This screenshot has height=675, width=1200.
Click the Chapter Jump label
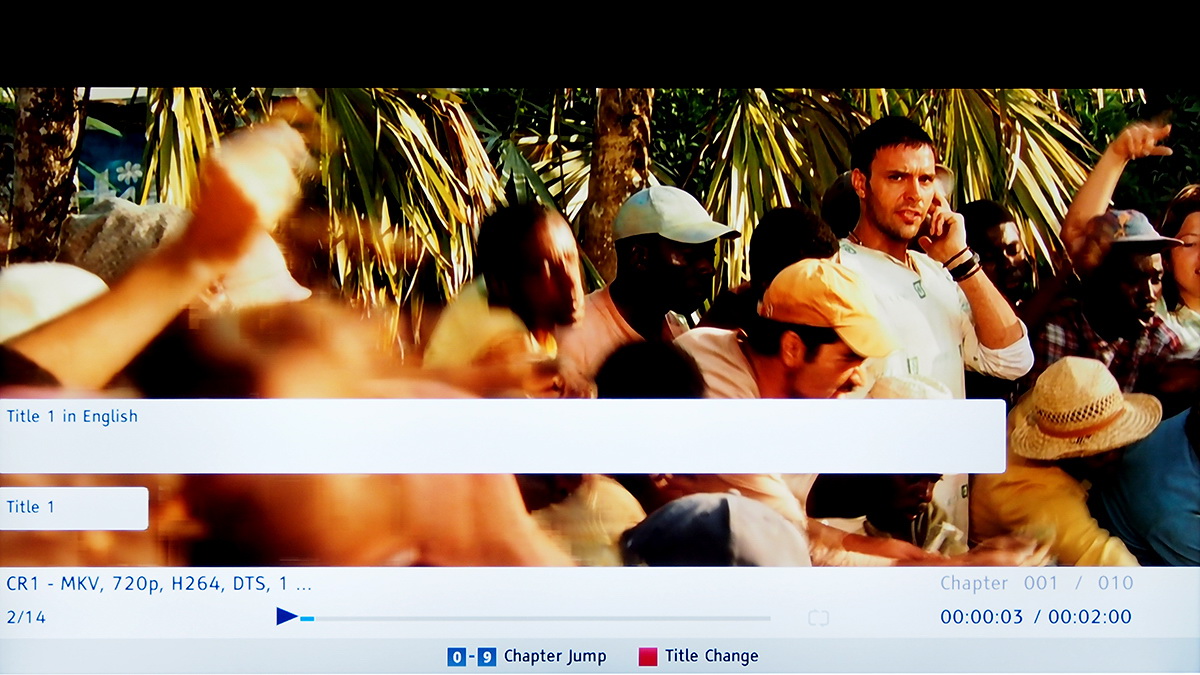pos(555,657)
